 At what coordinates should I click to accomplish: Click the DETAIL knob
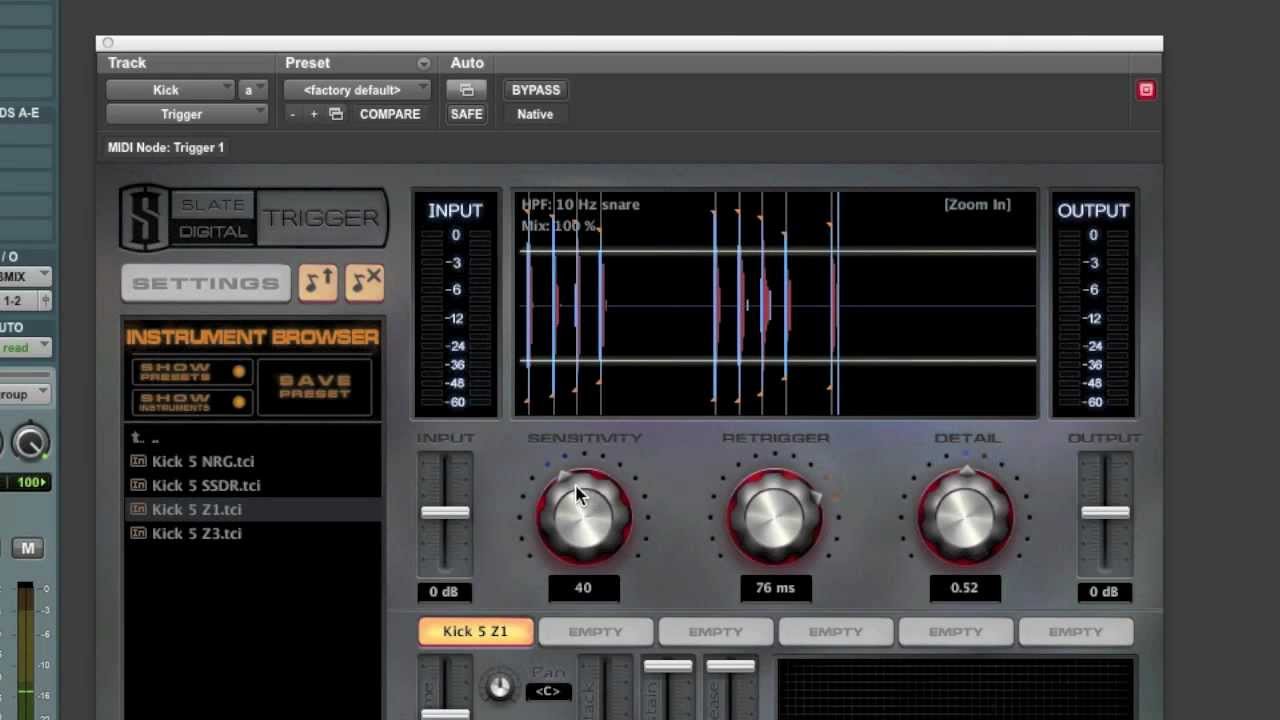tap(965, 517)
